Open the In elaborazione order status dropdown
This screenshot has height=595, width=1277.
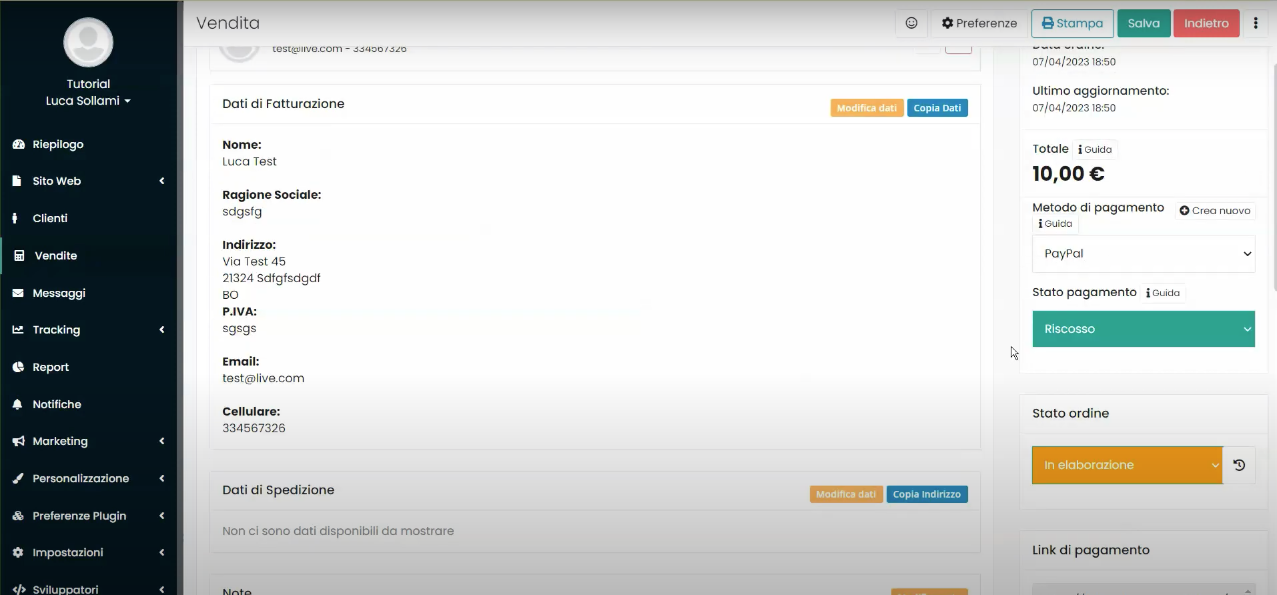tap(1127, 465)
